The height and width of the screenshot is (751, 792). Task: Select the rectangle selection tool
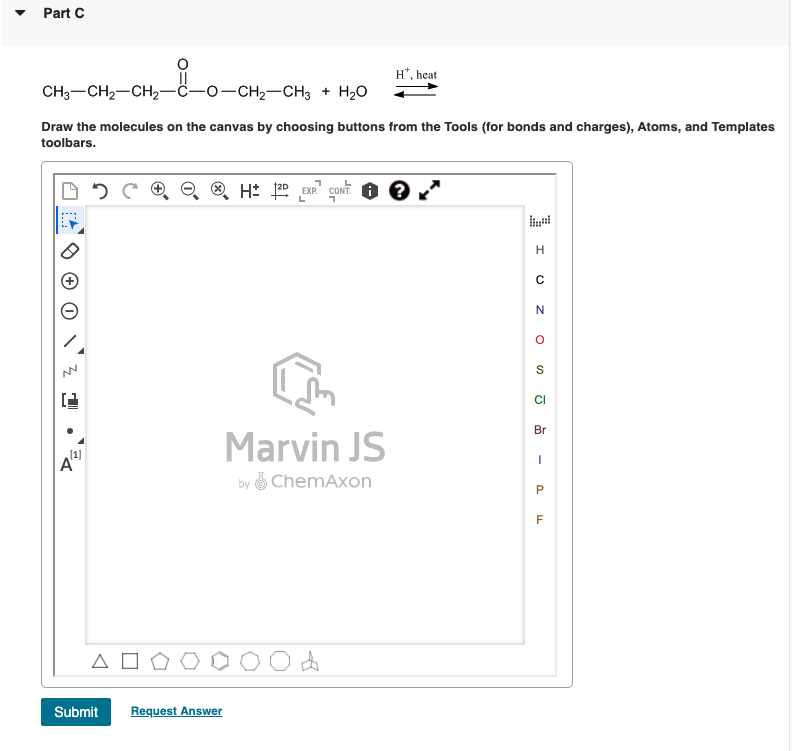[70, 221]
